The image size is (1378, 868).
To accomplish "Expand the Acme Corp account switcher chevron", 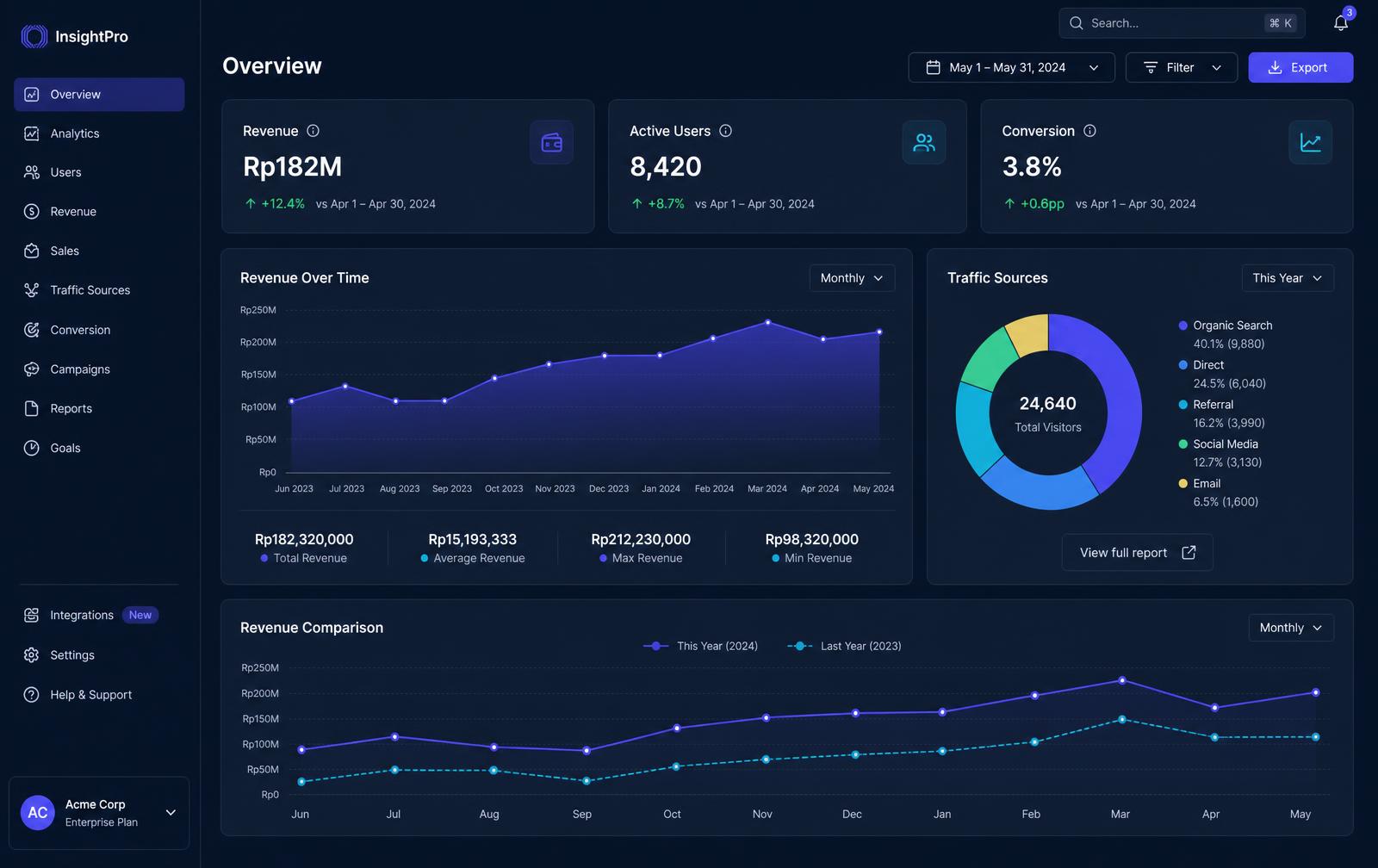I will 171,813.
